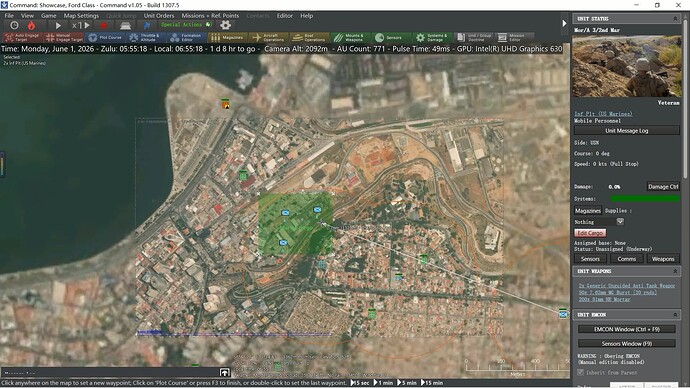Screen dimensions: 690x388
Task: Run simulation for 15 min
Action: tap(432, 383)
